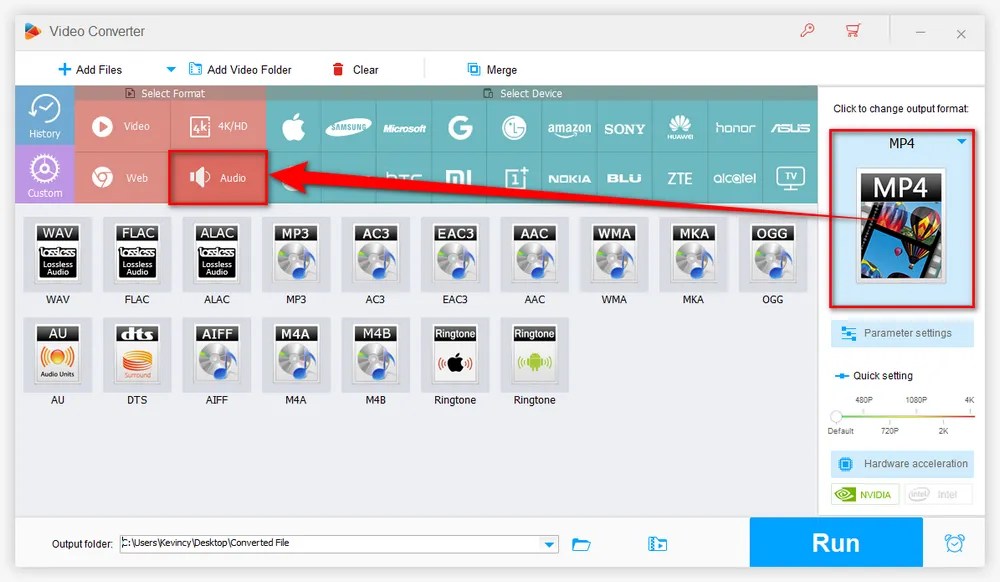Open Google device presets
Screen dimensions: 1000x582
tap(460, 127)
